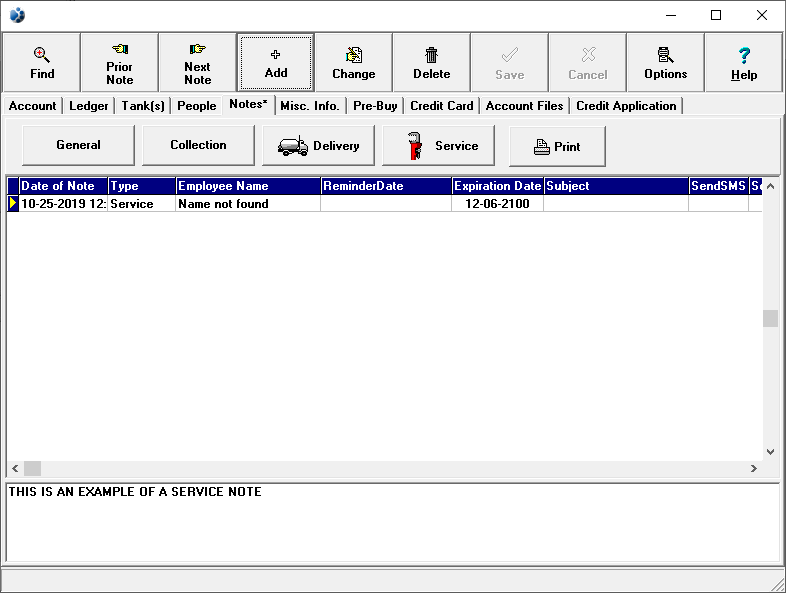Click inside the note text box

tap(390, 525)
